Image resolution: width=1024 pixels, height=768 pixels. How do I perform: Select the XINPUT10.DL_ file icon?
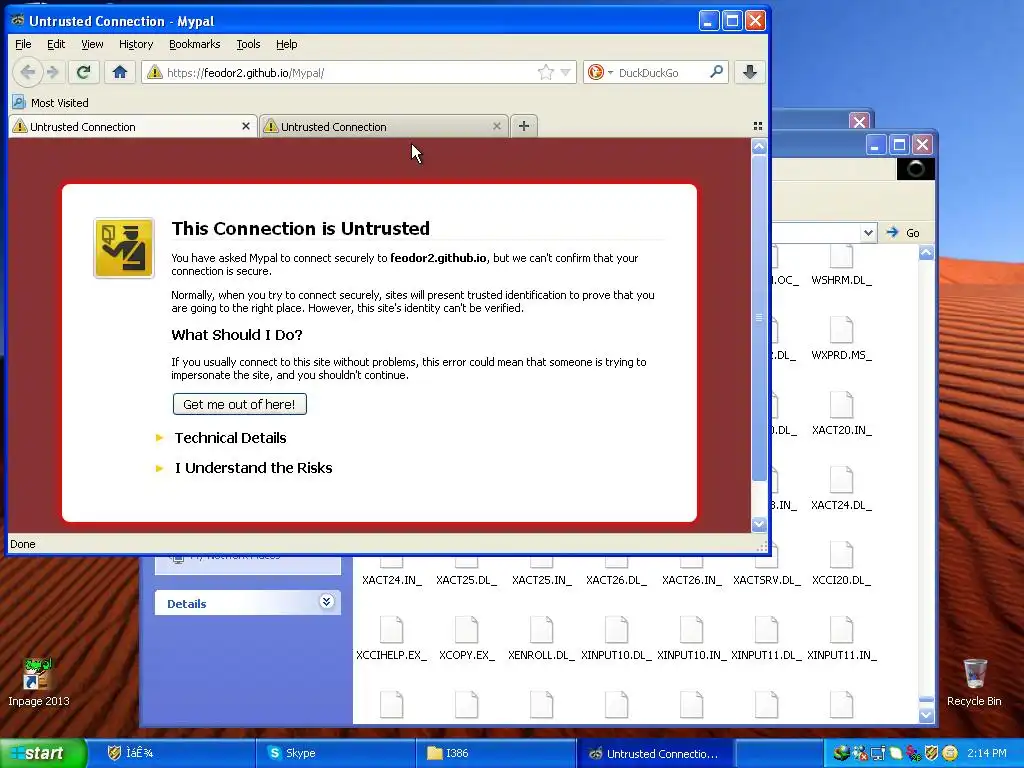616,630
